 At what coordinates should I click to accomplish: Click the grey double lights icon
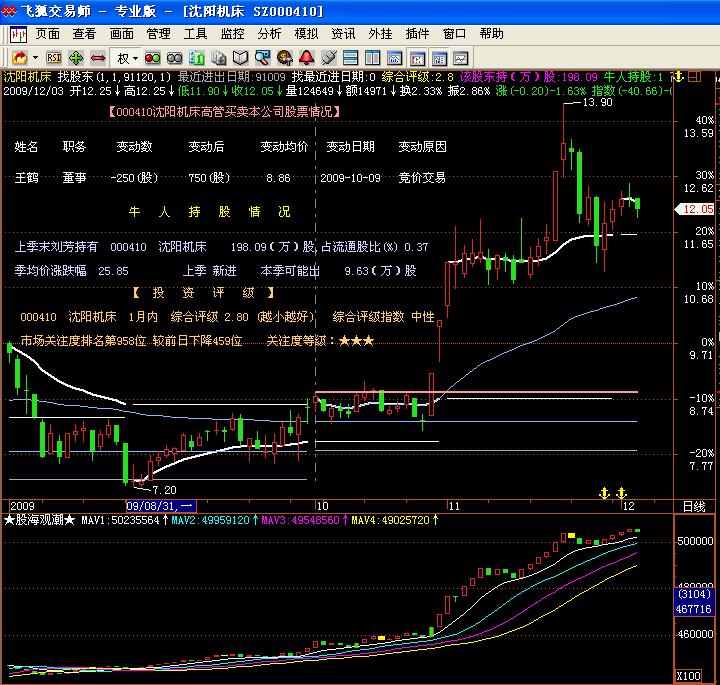tap(174, 58)
